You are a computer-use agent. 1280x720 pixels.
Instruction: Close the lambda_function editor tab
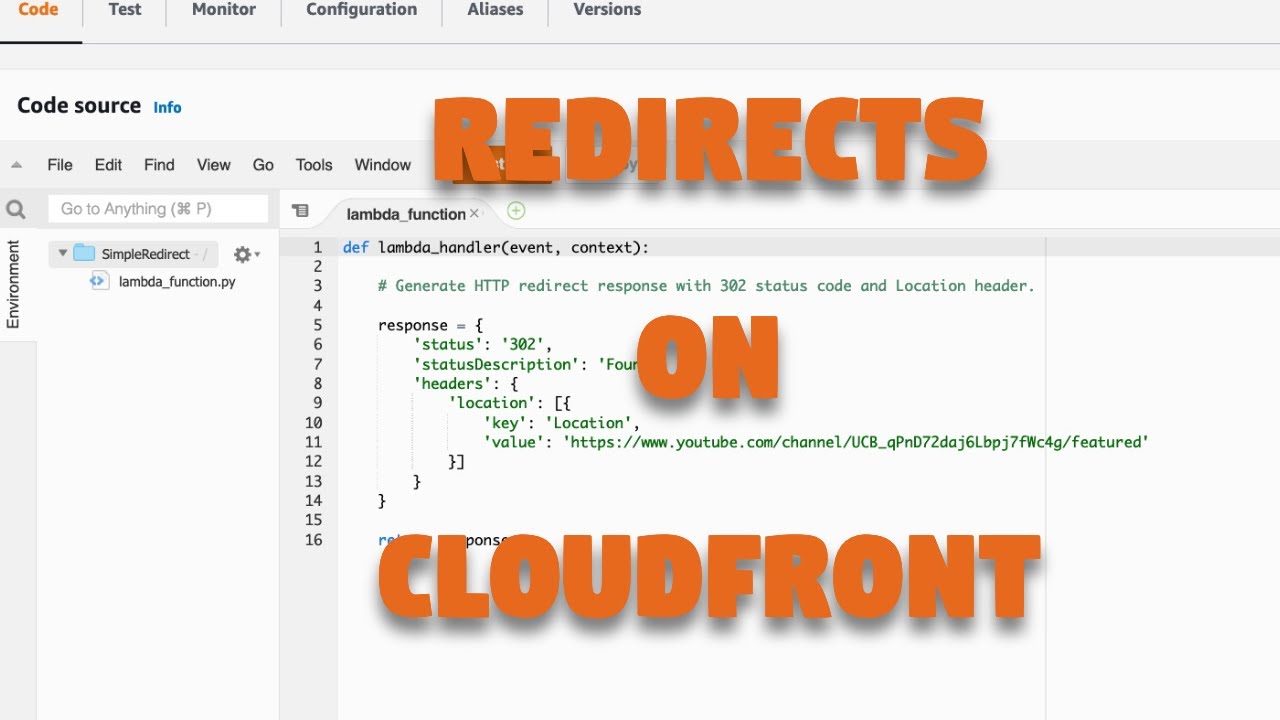click(475, 213)
